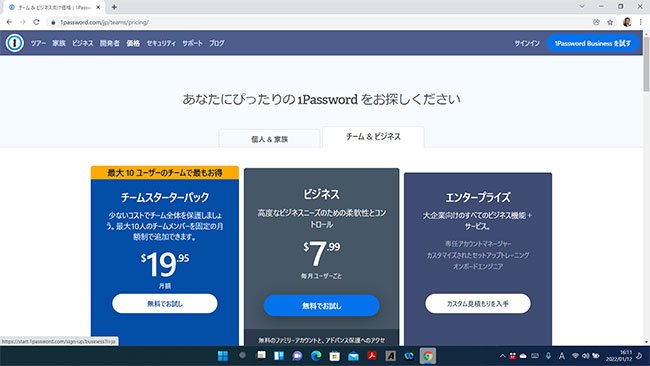
Task: Click the エンタープライズ heading
Action: [478, 197]
